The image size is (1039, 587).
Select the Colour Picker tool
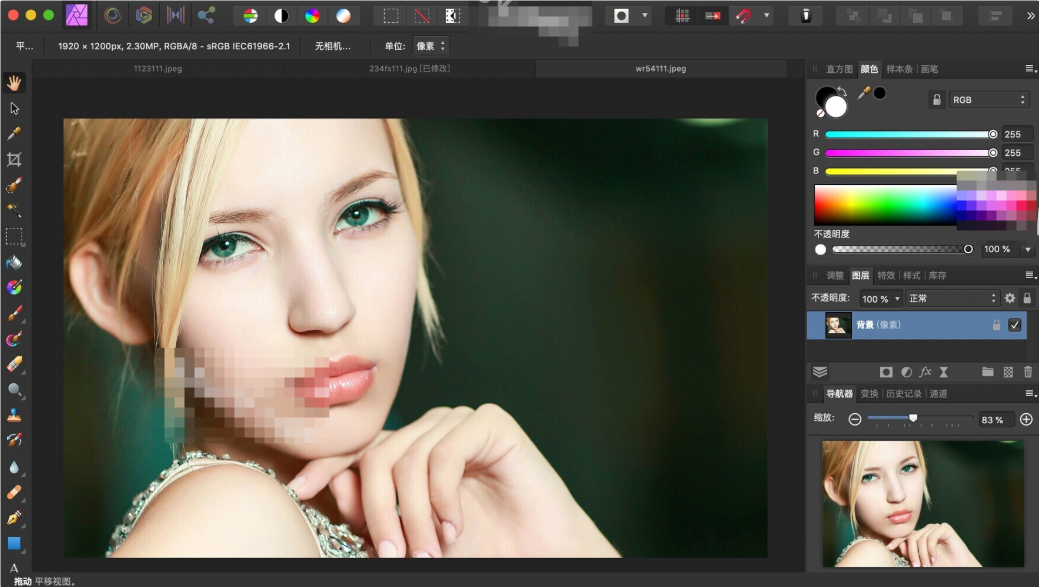[14, 134]
